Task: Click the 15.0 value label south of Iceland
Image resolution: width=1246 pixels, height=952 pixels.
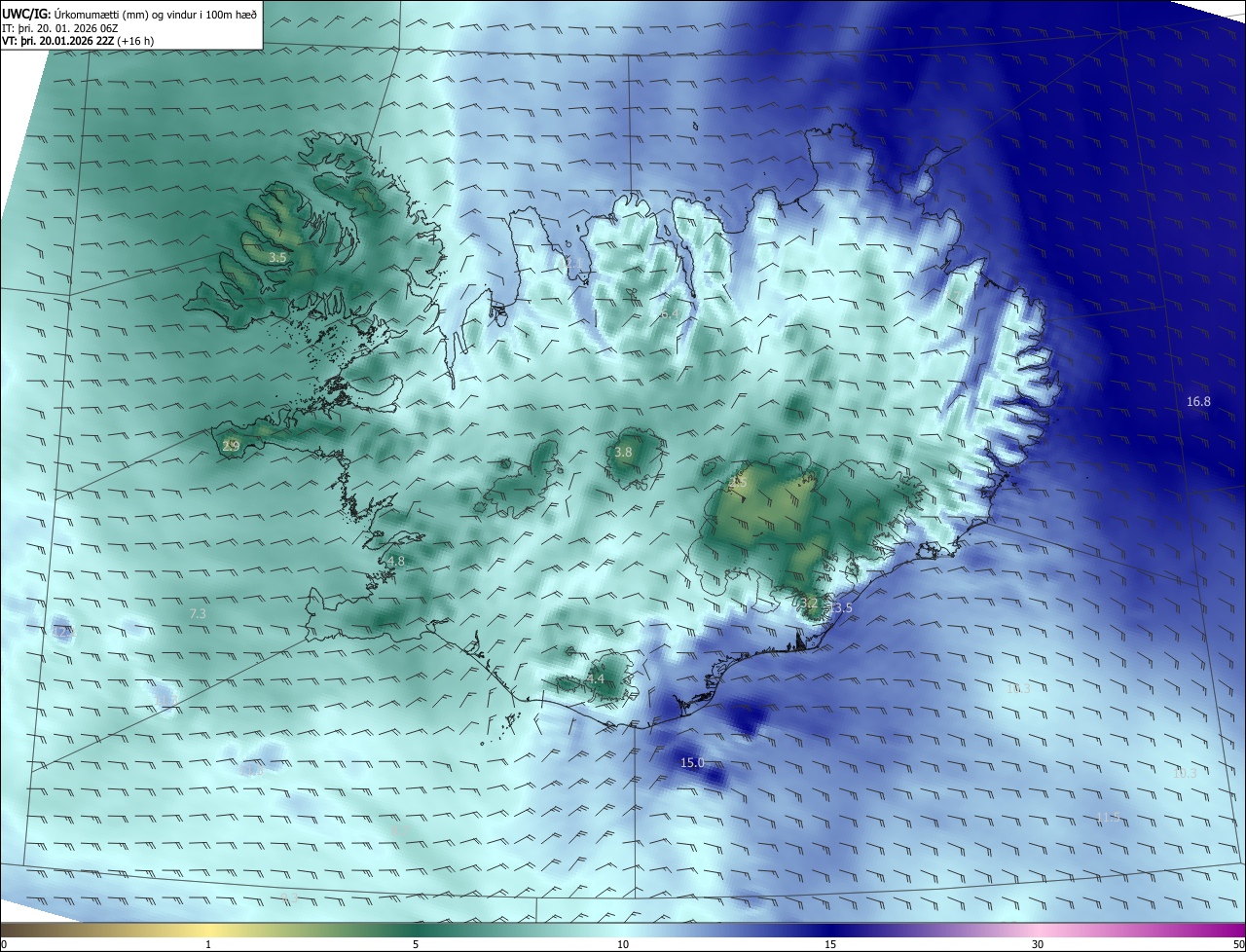Action: coord(692,763)
